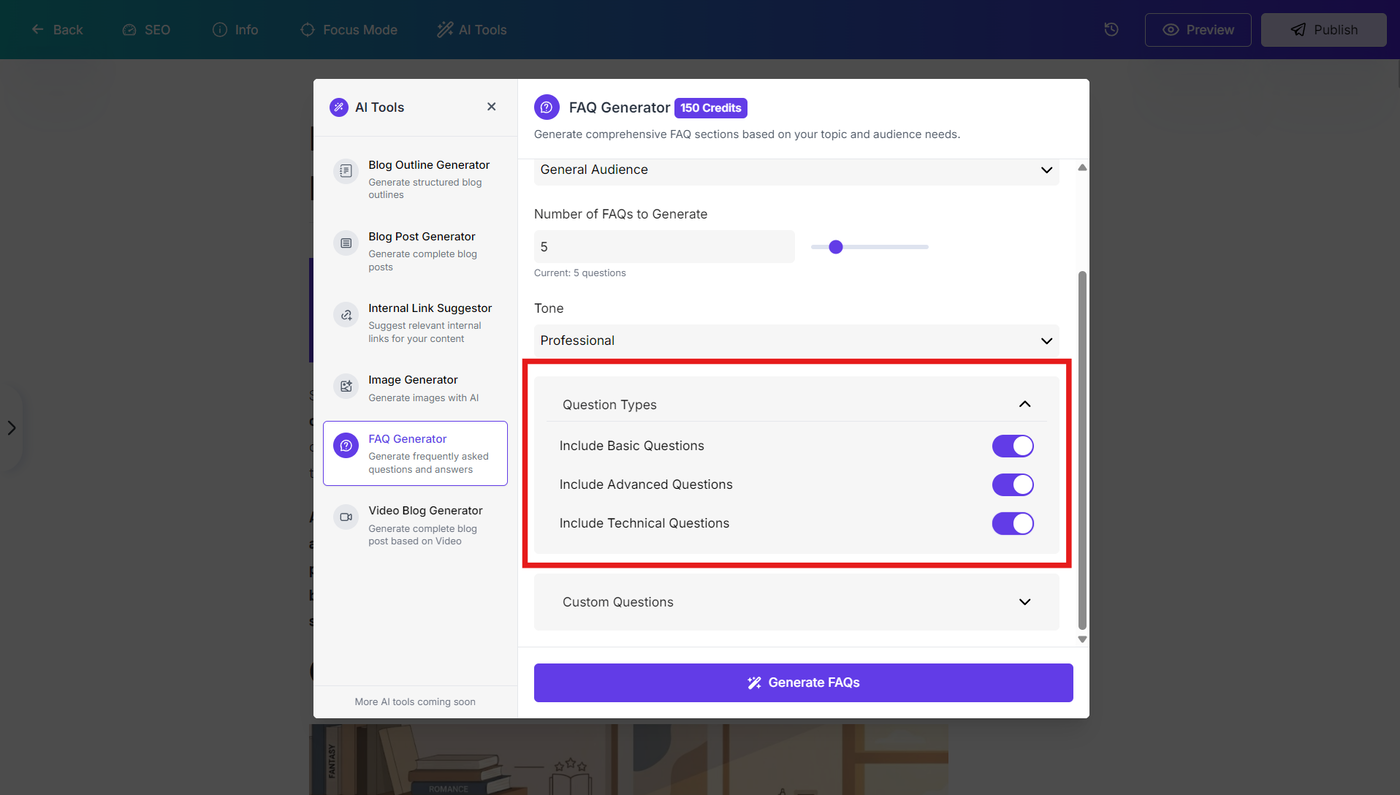This screenshot has width=1400, height=795.
Task: Click the Publish button
Action: [x=1322, y=30]
